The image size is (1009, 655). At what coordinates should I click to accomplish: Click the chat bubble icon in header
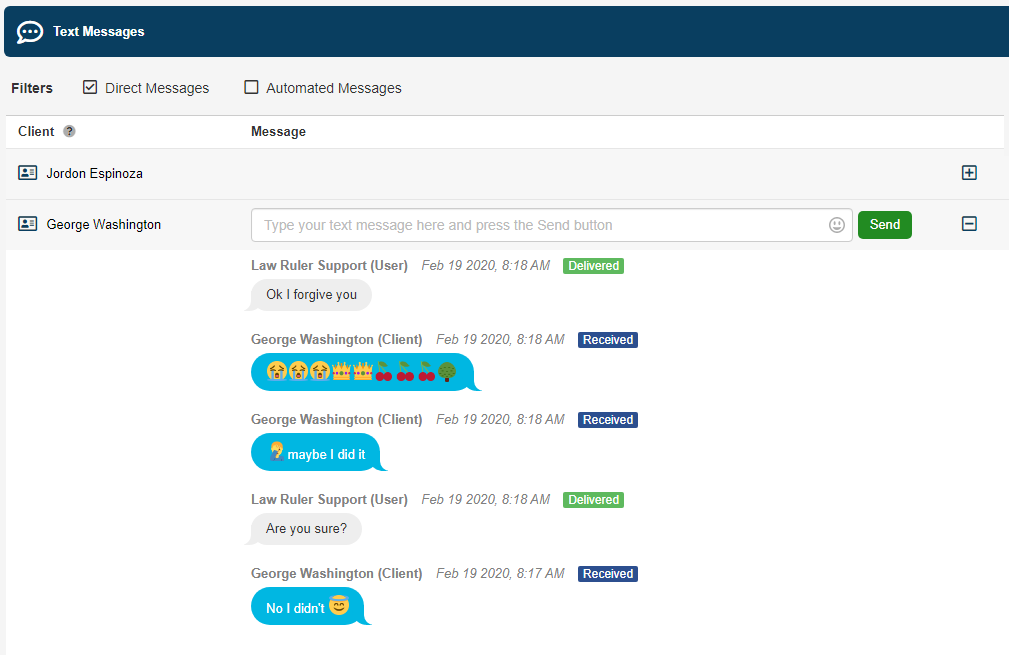coord(29,31)
